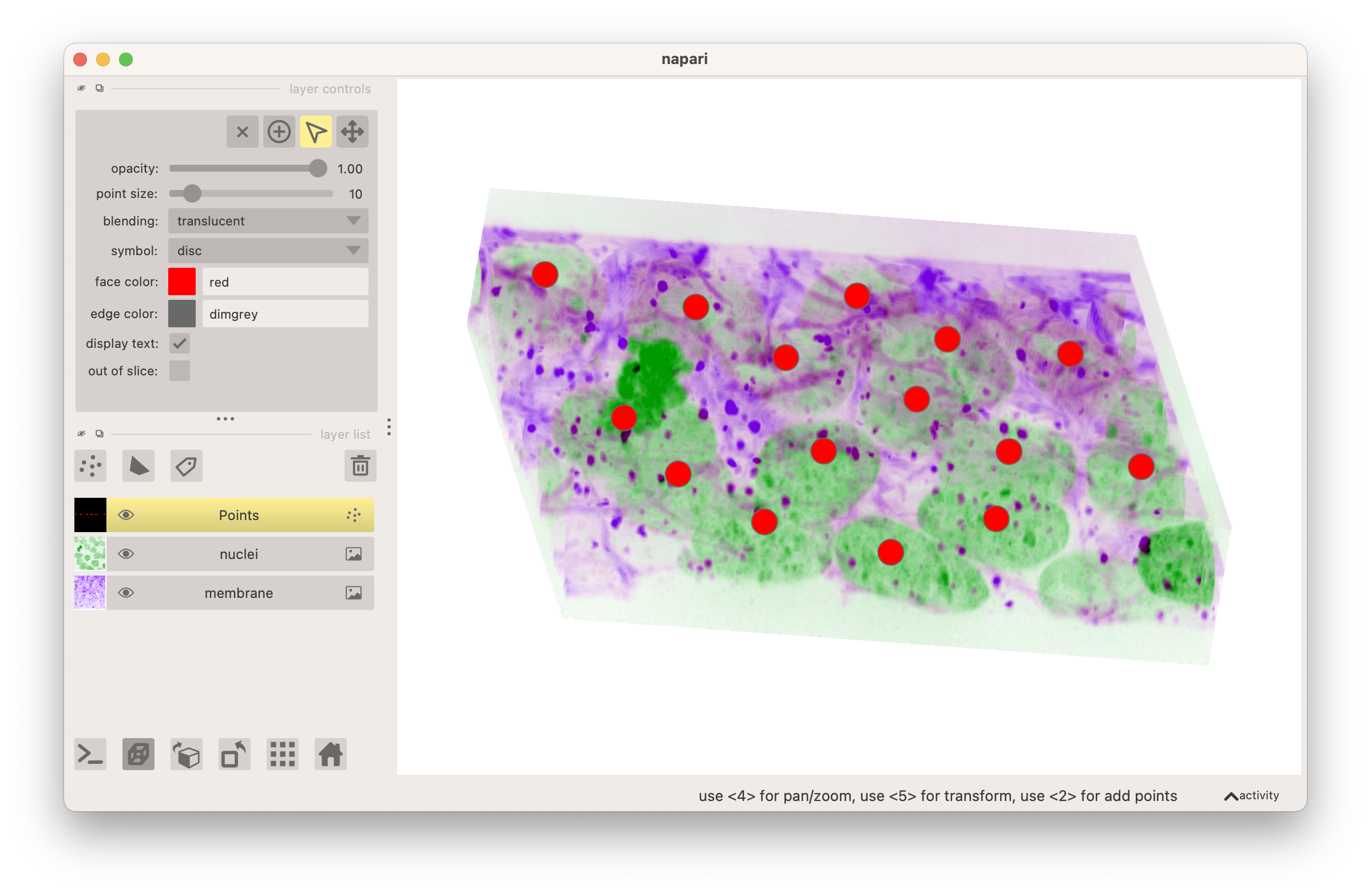Screen dimensions: 1371x896
Task: Activate the add points tool
Action: click(x=279, y=131)
